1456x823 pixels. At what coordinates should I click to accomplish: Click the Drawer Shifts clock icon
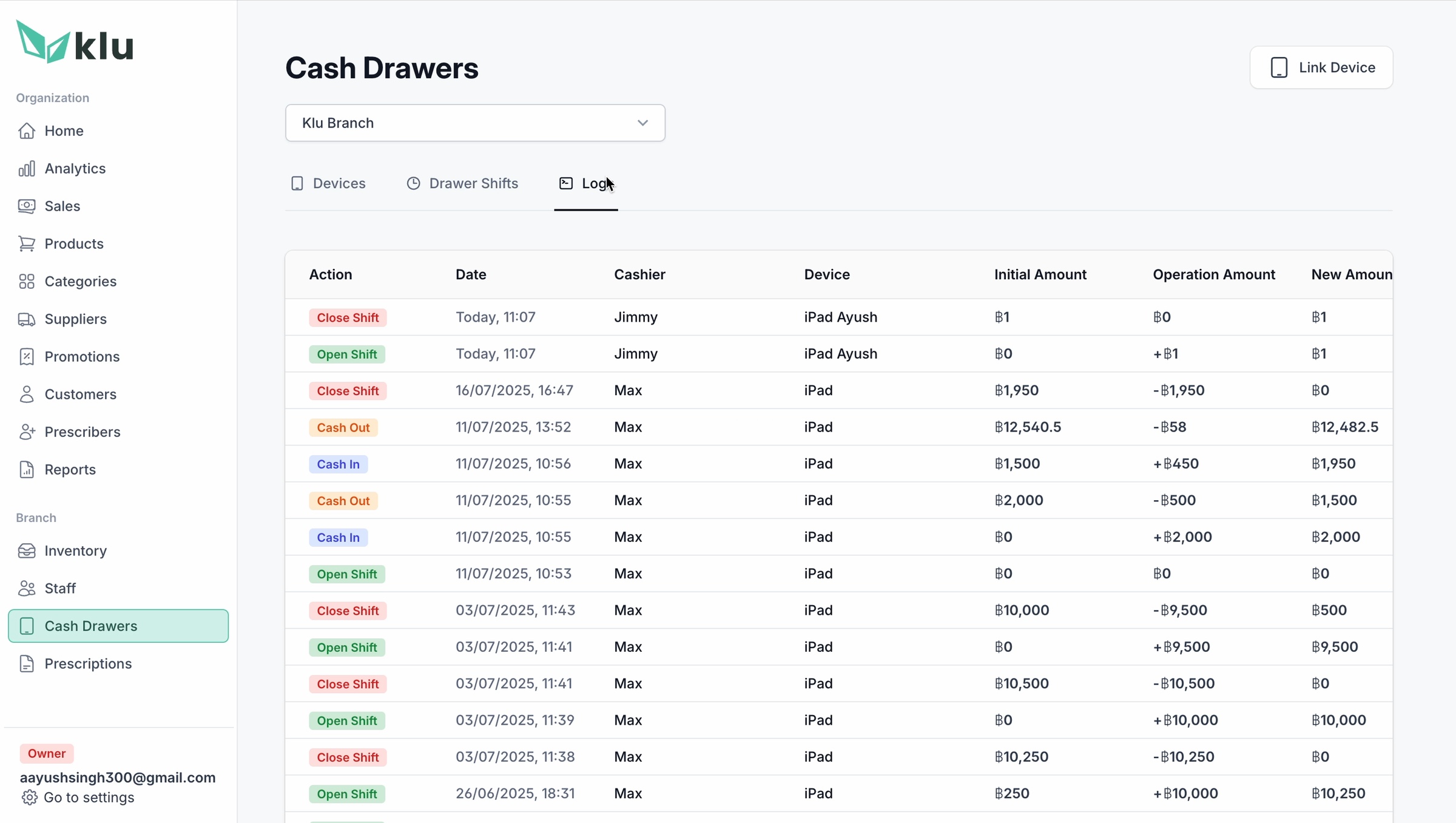click(413, 183)
